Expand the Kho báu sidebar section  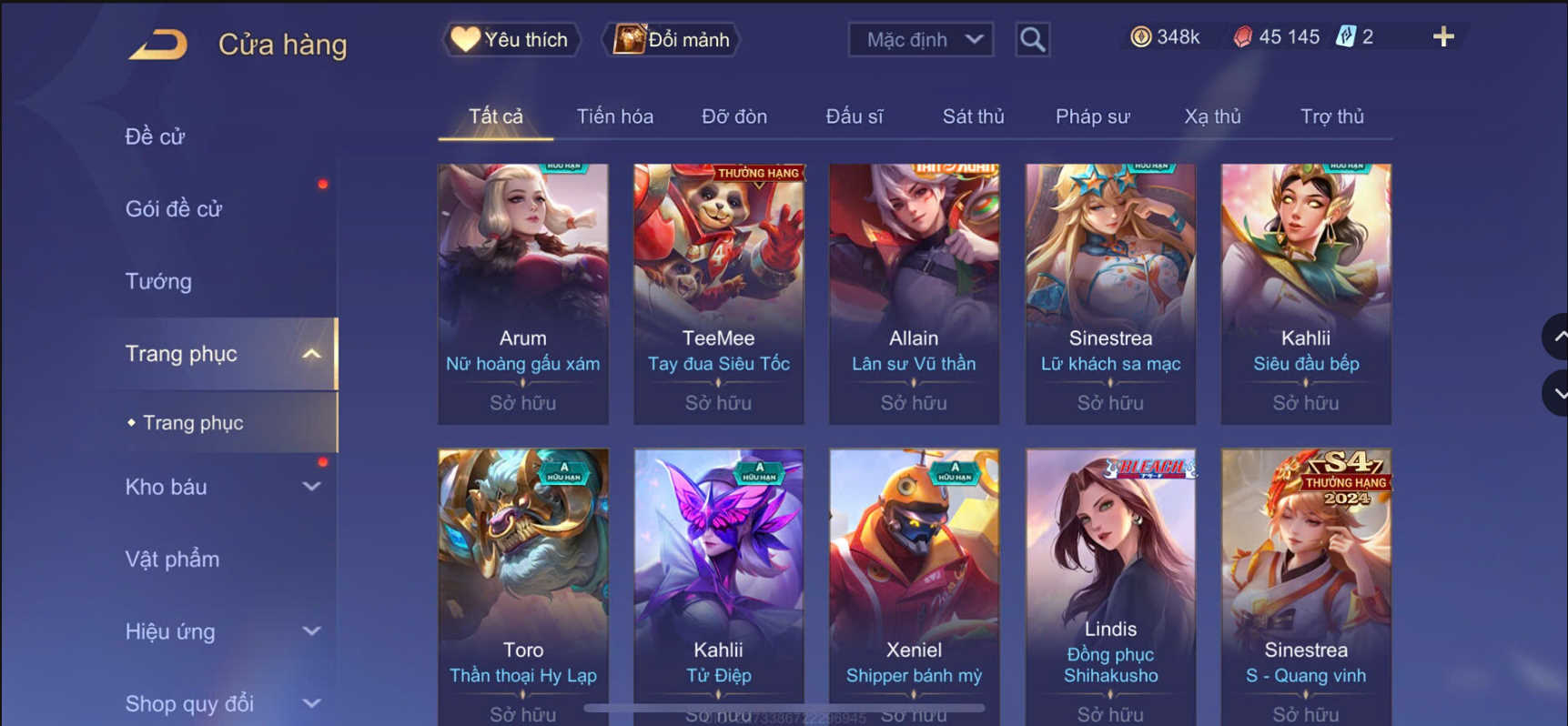tap(311, 487)
